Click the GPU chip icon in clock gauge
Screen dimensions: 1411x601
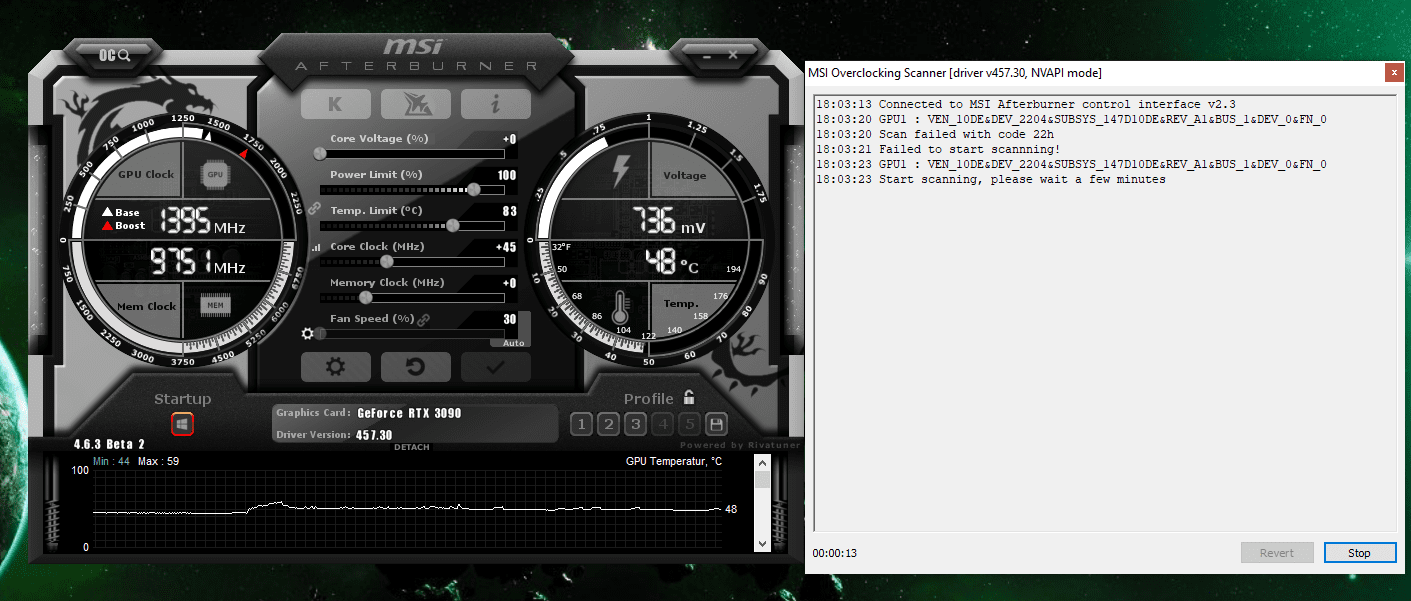click(215, 174)
